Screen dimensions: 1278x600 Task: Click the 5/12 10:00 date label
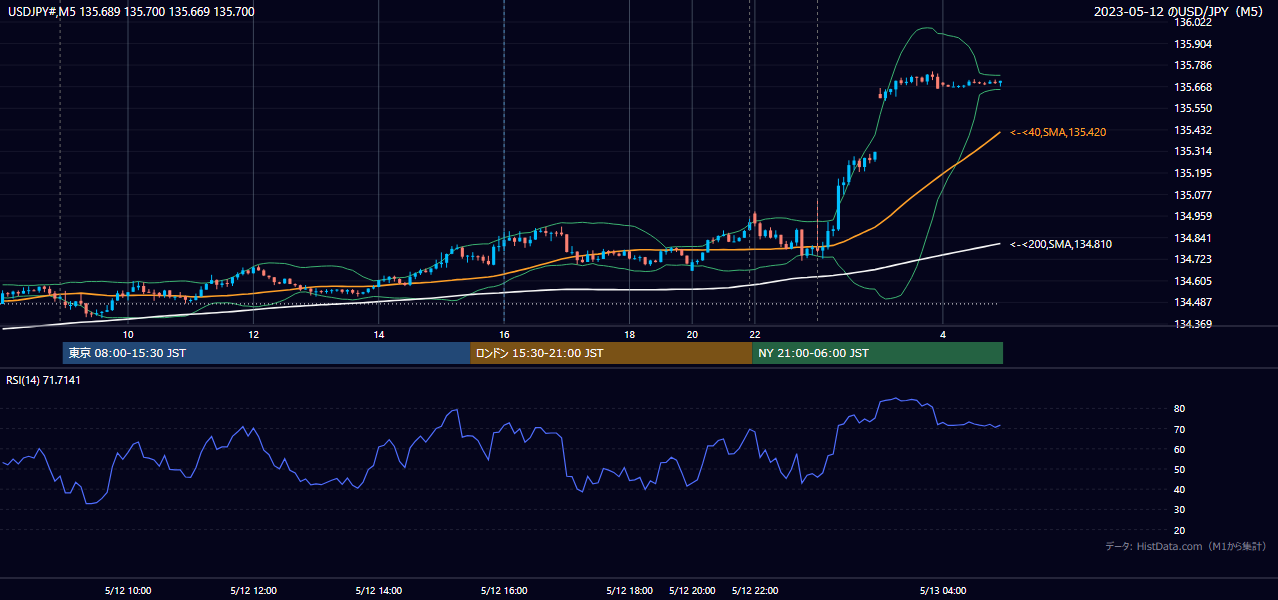point(128,591)
